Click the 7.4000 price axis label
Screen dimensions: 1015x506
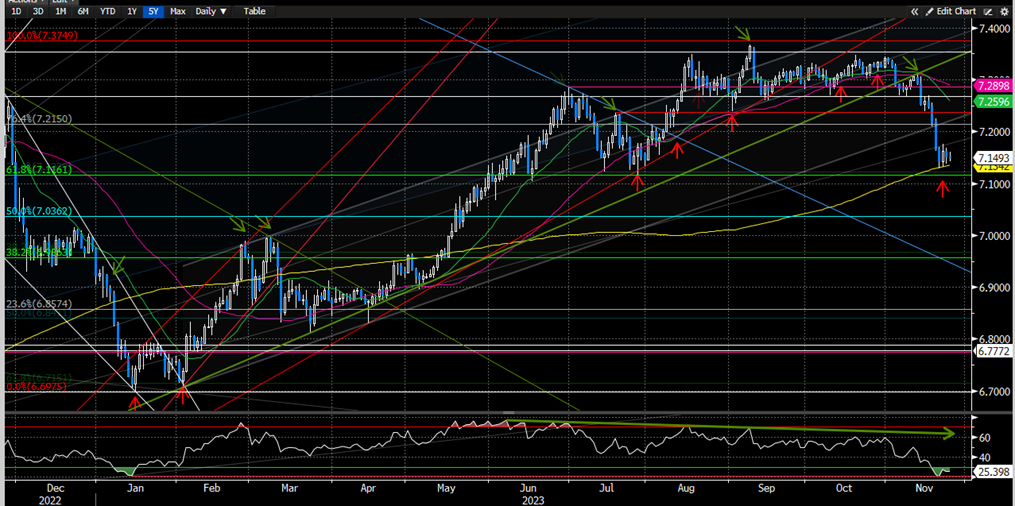993,28
